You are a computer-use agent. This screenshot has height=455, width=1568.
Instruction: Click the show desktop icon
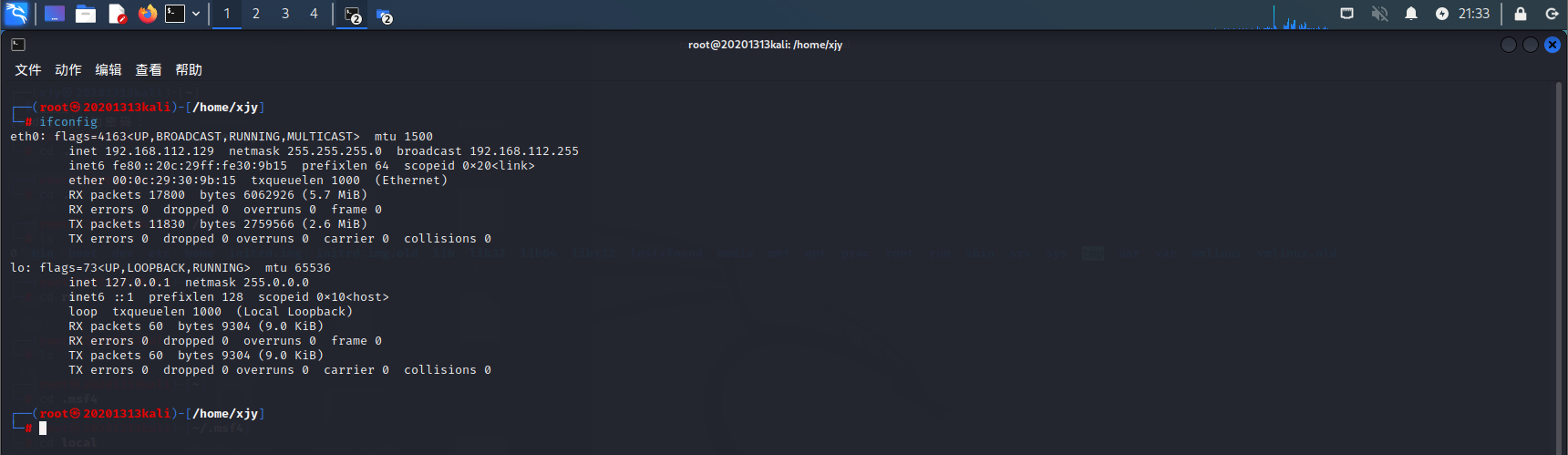pyautogui.click(x=55, y=14)
